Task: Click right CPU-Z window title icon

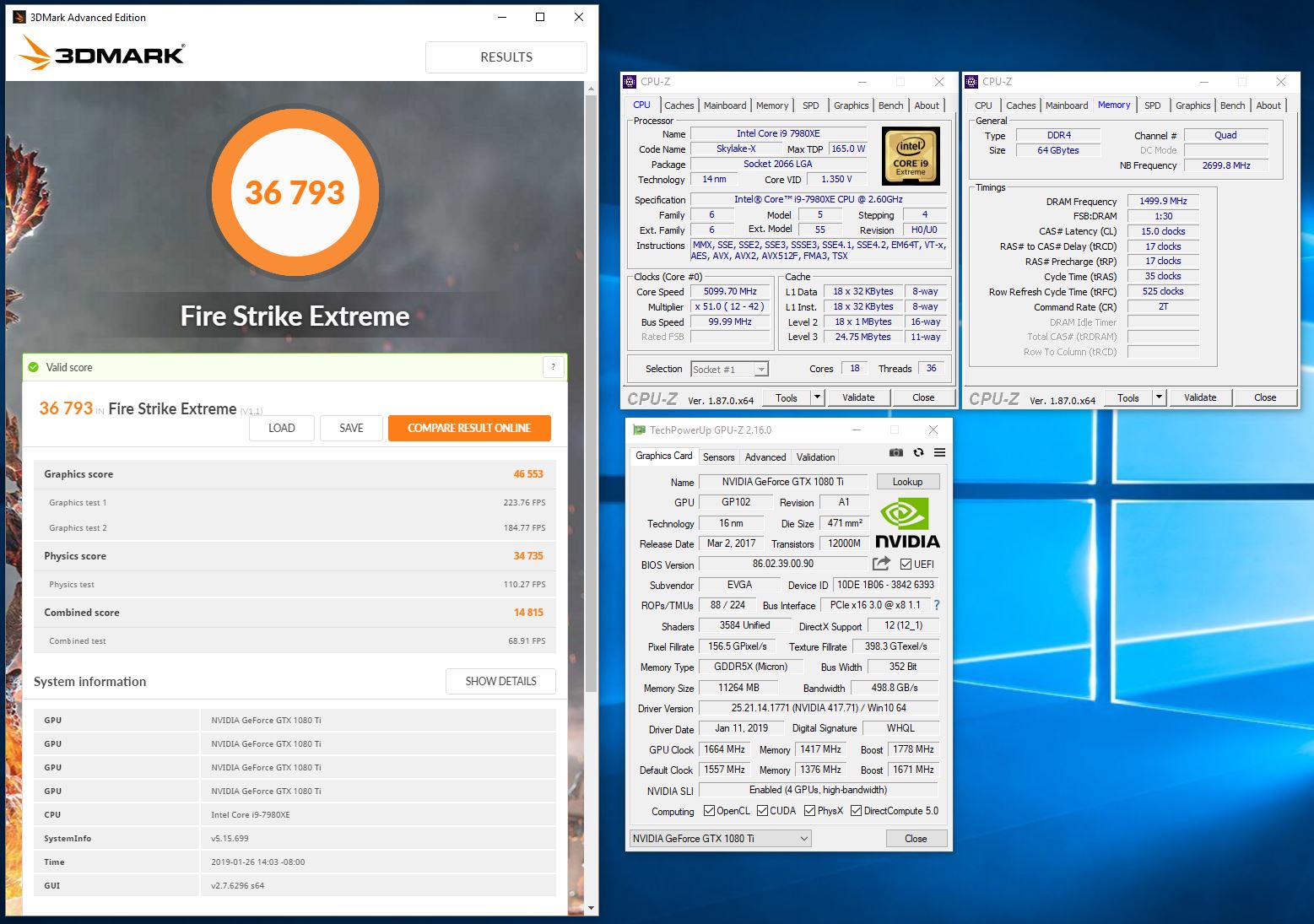Action: click(971, 82)
